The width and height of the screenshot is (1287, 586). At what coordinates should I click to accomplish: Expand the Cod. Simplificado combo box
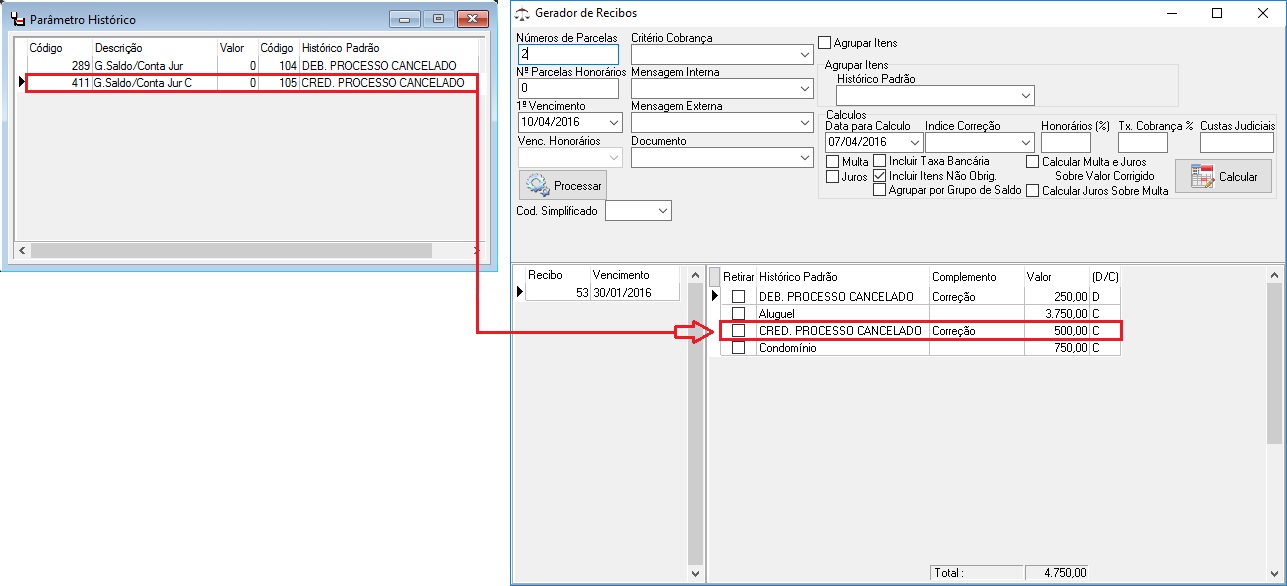click(x=662, y=211)
